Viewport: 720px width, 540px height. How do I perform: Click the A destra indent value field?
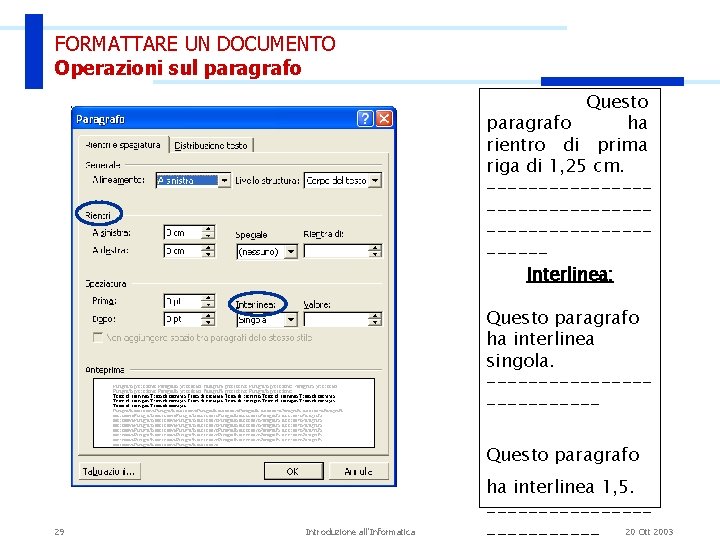(x=182, y=251)
